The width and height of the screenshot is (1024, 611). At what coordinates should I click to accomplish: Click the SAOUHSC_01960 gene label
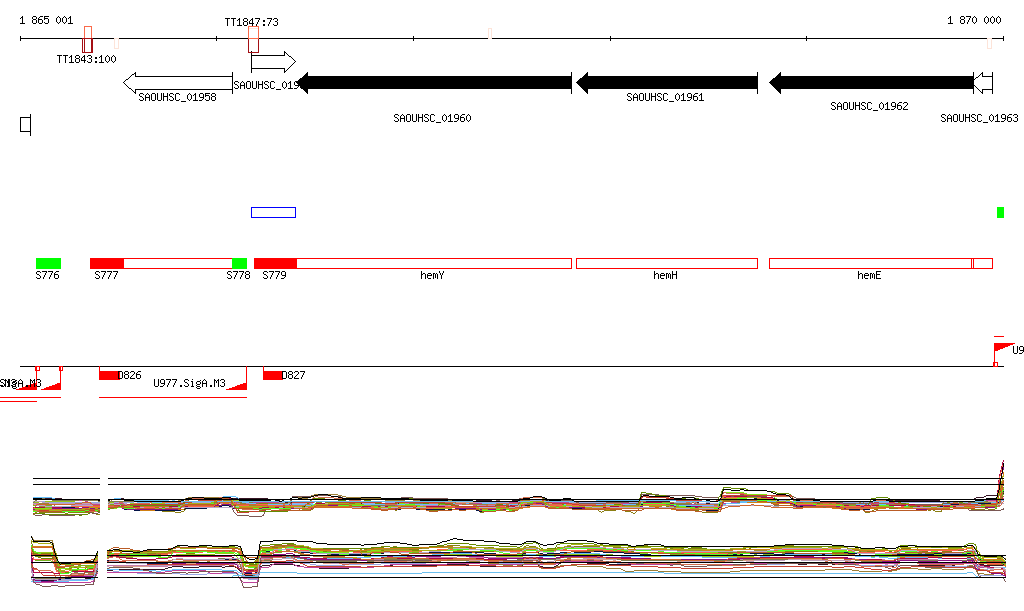pyautogui.click(x=432, y=118)
